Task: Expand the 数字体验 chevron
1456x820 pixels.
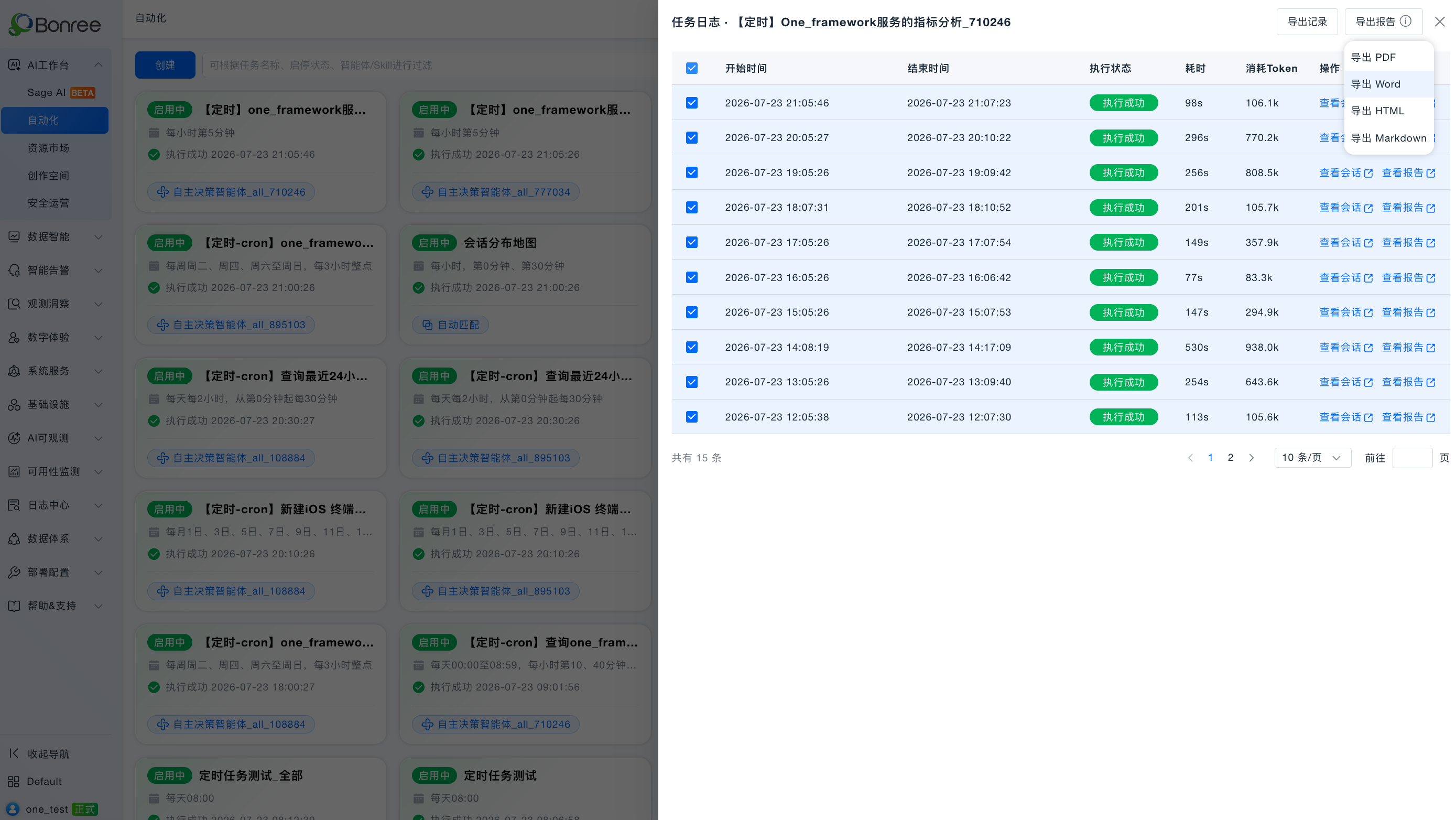Action: coord(99,337)
